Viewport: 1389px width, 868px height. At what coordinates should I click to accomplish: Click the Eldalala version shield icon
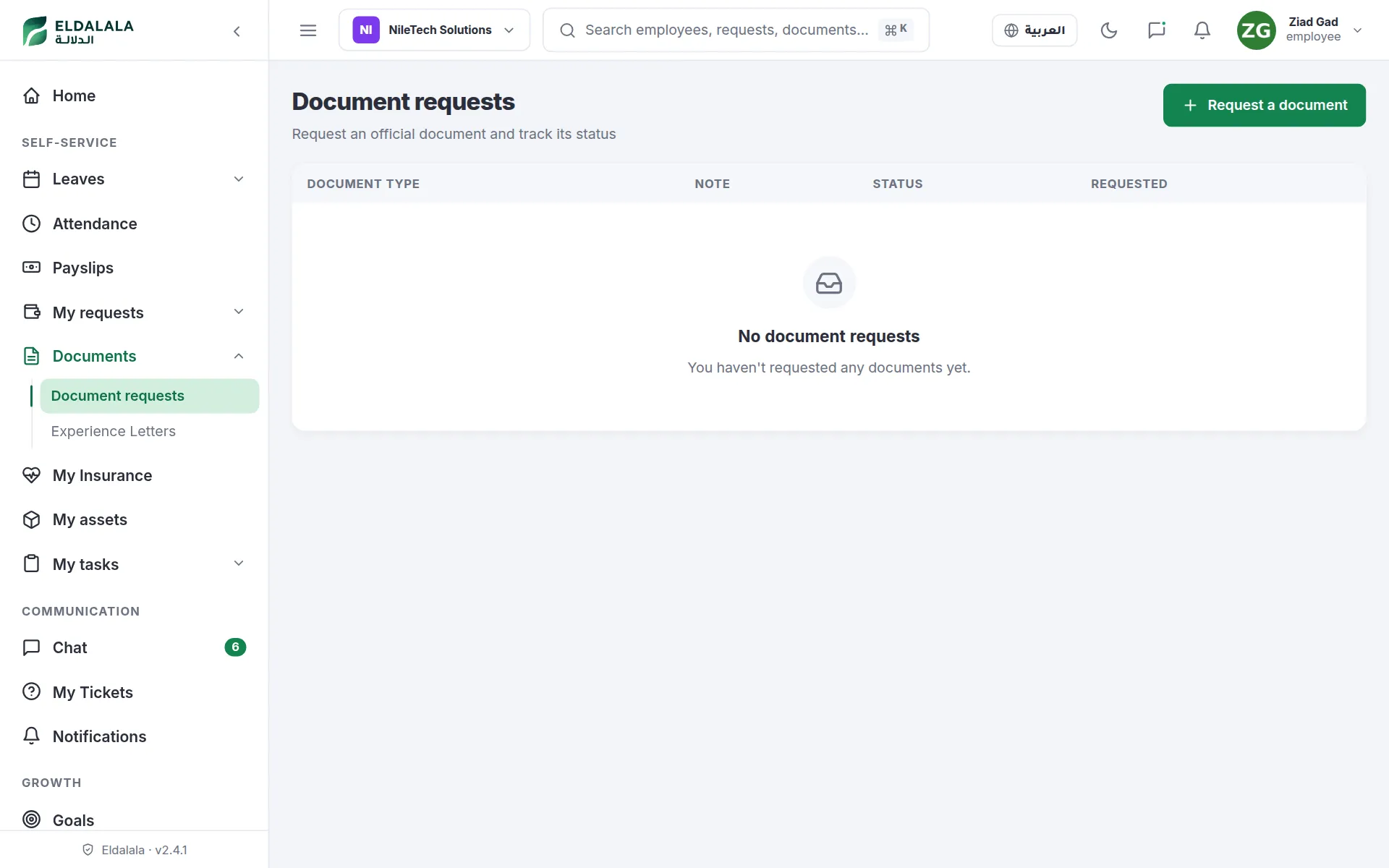pos(88,850)
